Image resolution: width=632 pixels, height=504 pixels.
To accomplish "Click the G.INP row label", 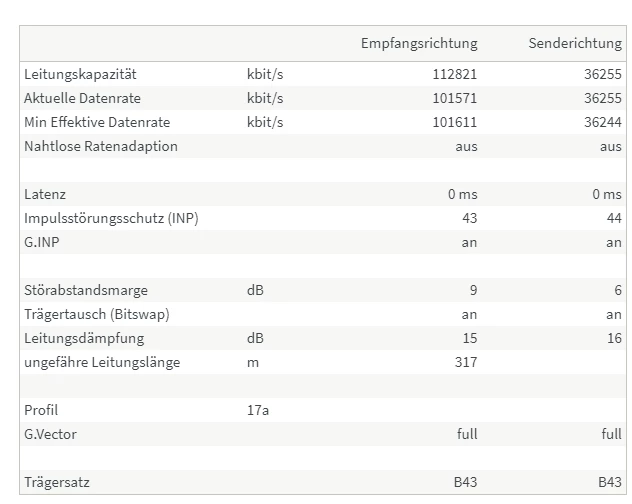I will (x=43, y=242).
